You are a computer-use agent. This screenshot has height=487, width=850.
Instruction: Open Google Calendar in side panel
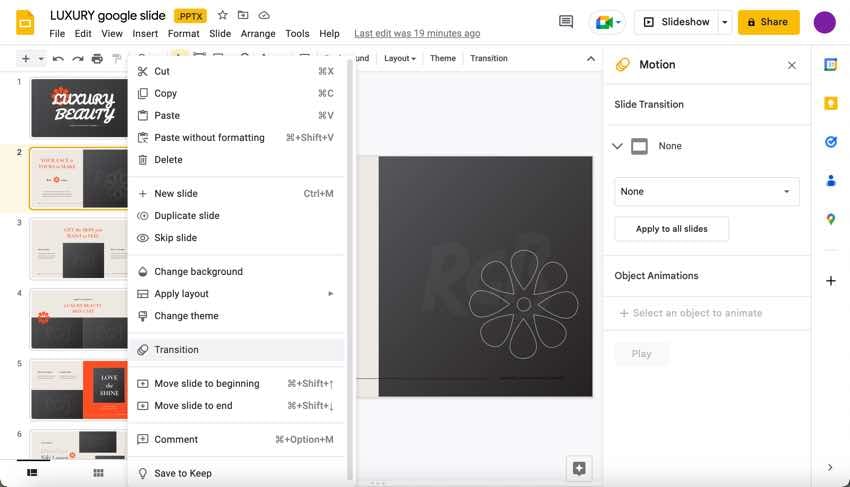tap(830, 65)
